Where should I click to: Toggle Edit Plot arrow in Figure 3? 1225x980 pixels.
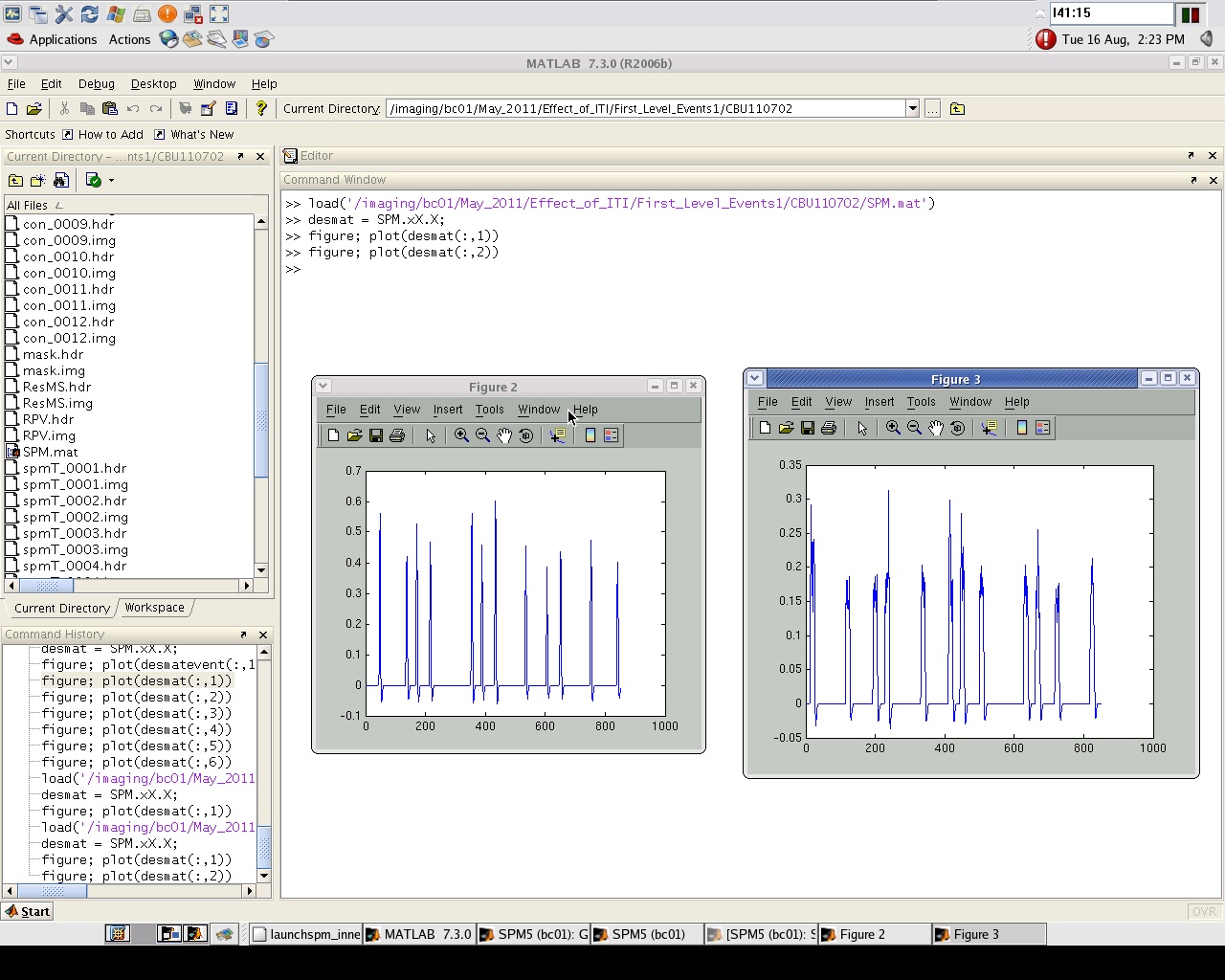[861, 428]
